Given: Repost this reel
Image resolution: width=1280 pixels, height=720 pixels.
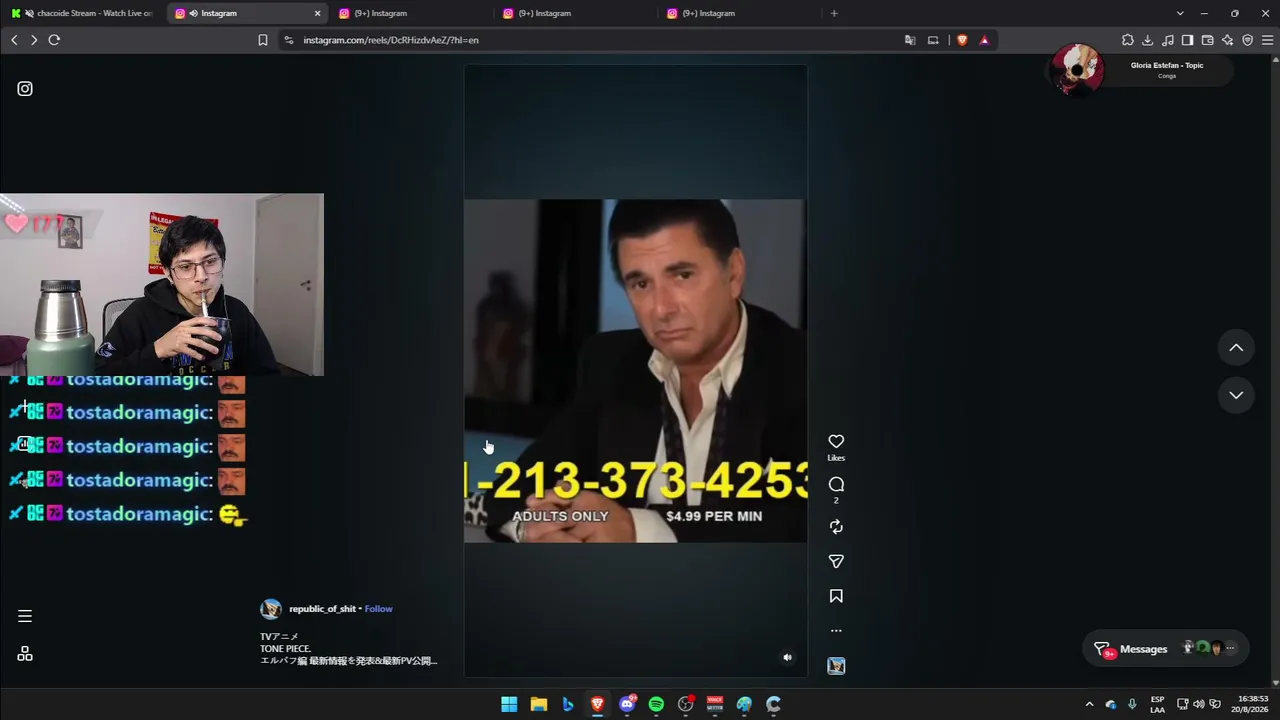Looking at the screenshot, I should 836,527.
